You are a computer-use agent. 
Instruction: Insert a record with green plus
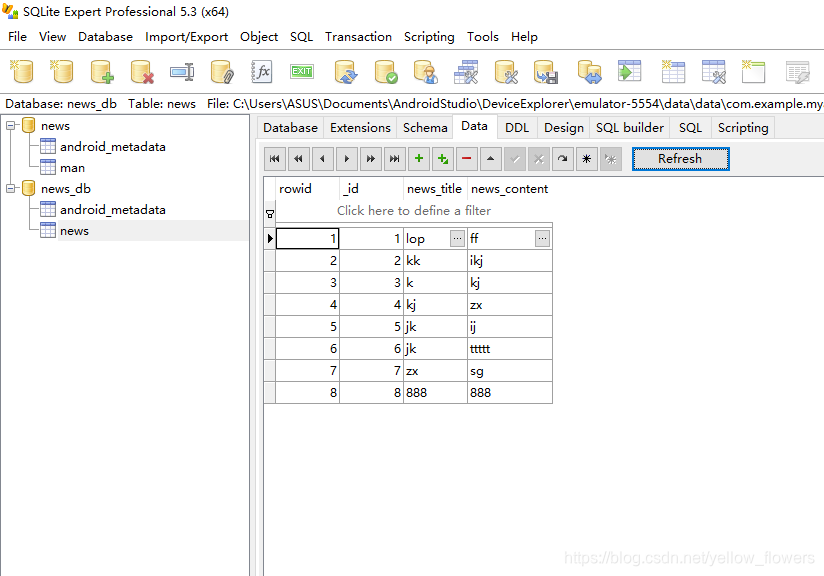click(419, 159)
